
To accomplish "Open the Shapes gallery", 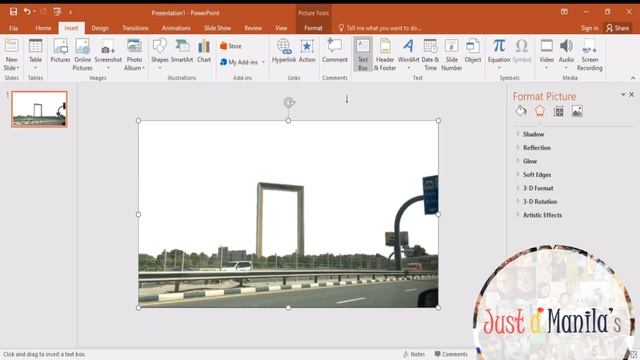I will [160, 54].
